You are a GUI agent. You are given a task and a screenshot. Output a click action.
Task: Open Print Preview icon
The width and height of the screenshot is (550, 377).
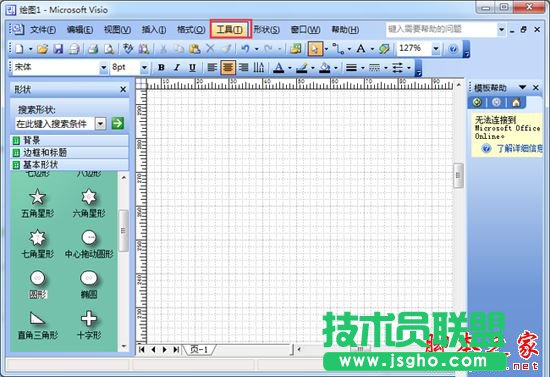[x=109, y=49]
